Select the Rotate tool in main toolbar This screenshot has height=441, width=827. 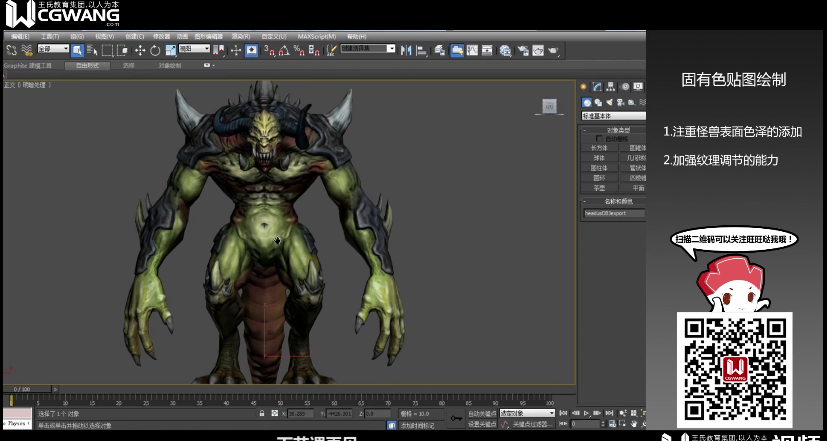(155, 49)
